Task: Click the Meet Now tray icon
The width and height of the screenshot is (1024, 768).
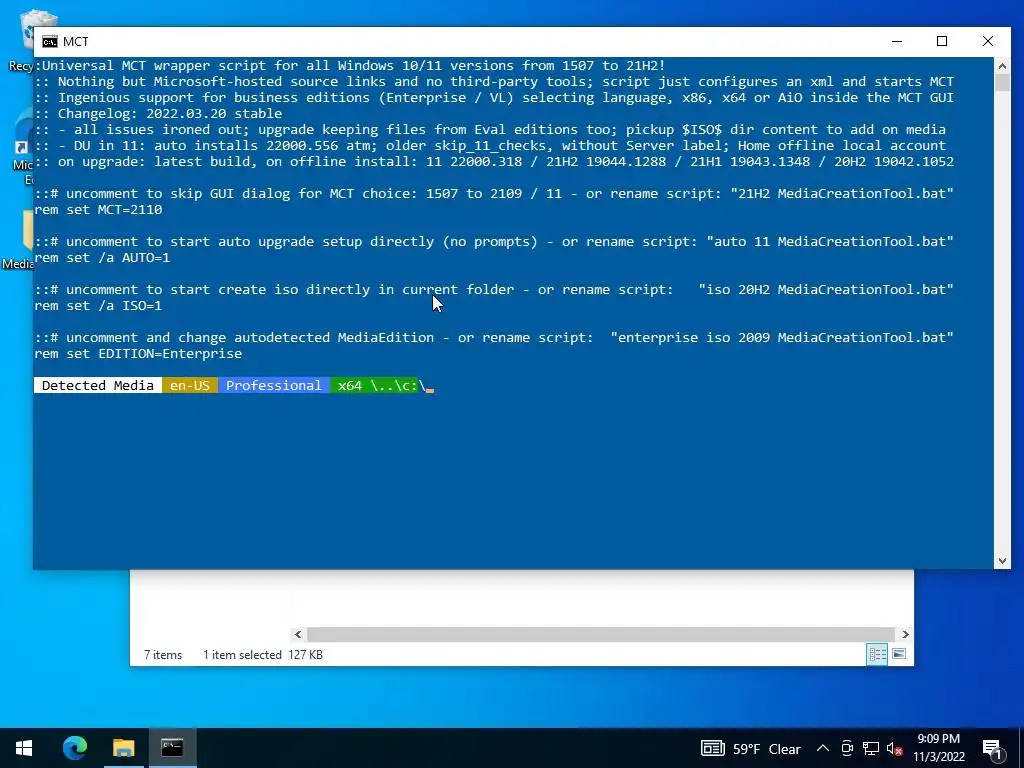Action: 847,748
